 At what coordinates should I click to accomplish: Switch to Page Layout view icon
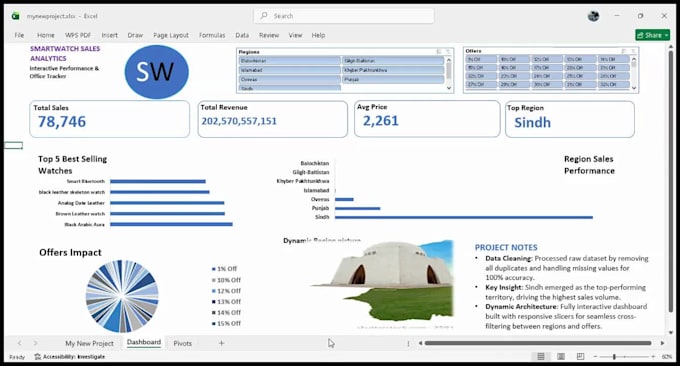click(x=561, y=356)
